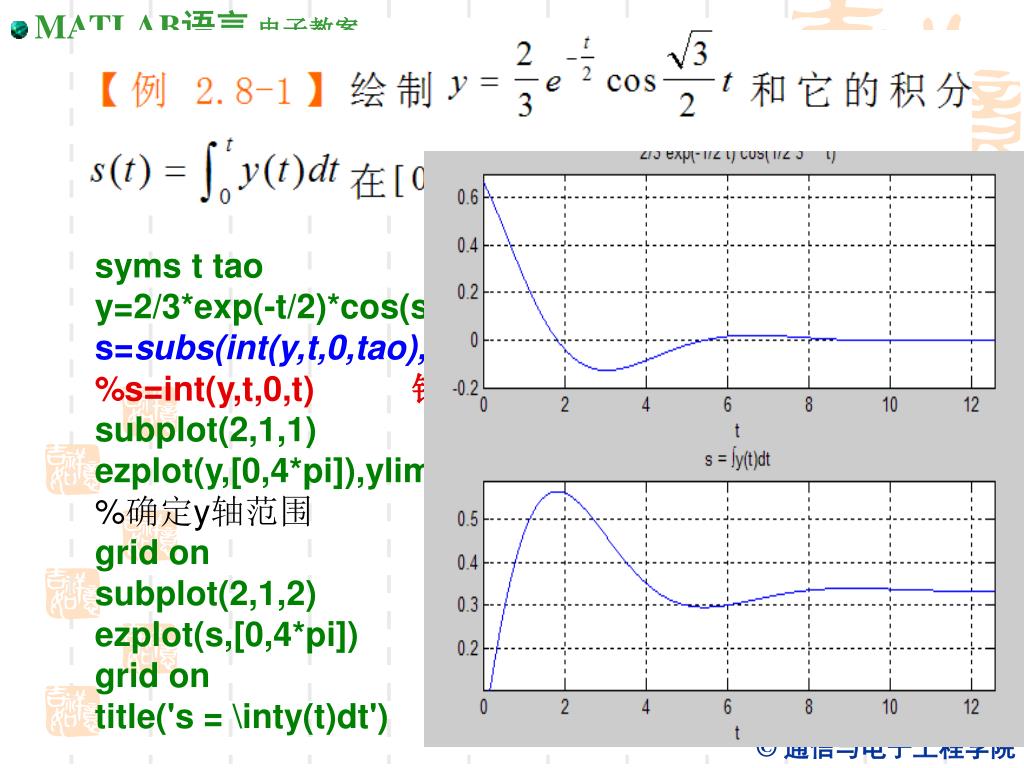Click the blue line 's=subs(int(y,t,0,tao),'
This screenshot has height=768, width=1024.
click(259, 349)
